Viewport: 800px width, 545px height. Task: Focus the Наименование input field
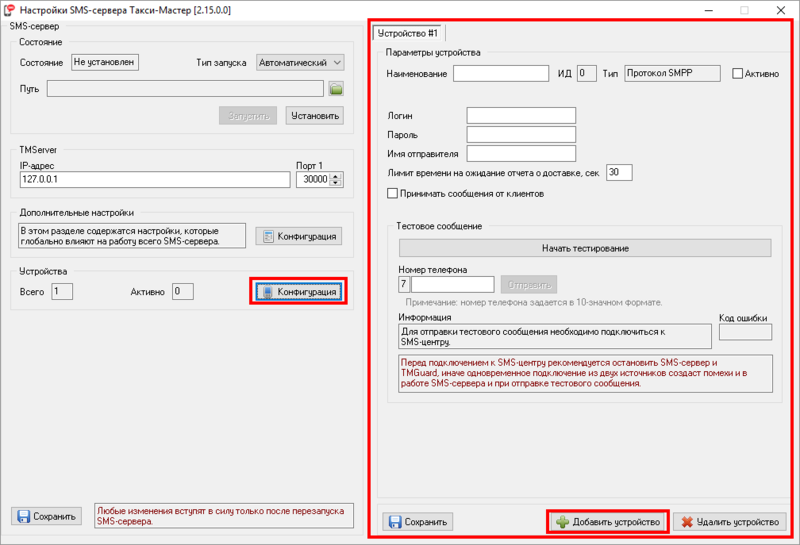click(501, 73)
